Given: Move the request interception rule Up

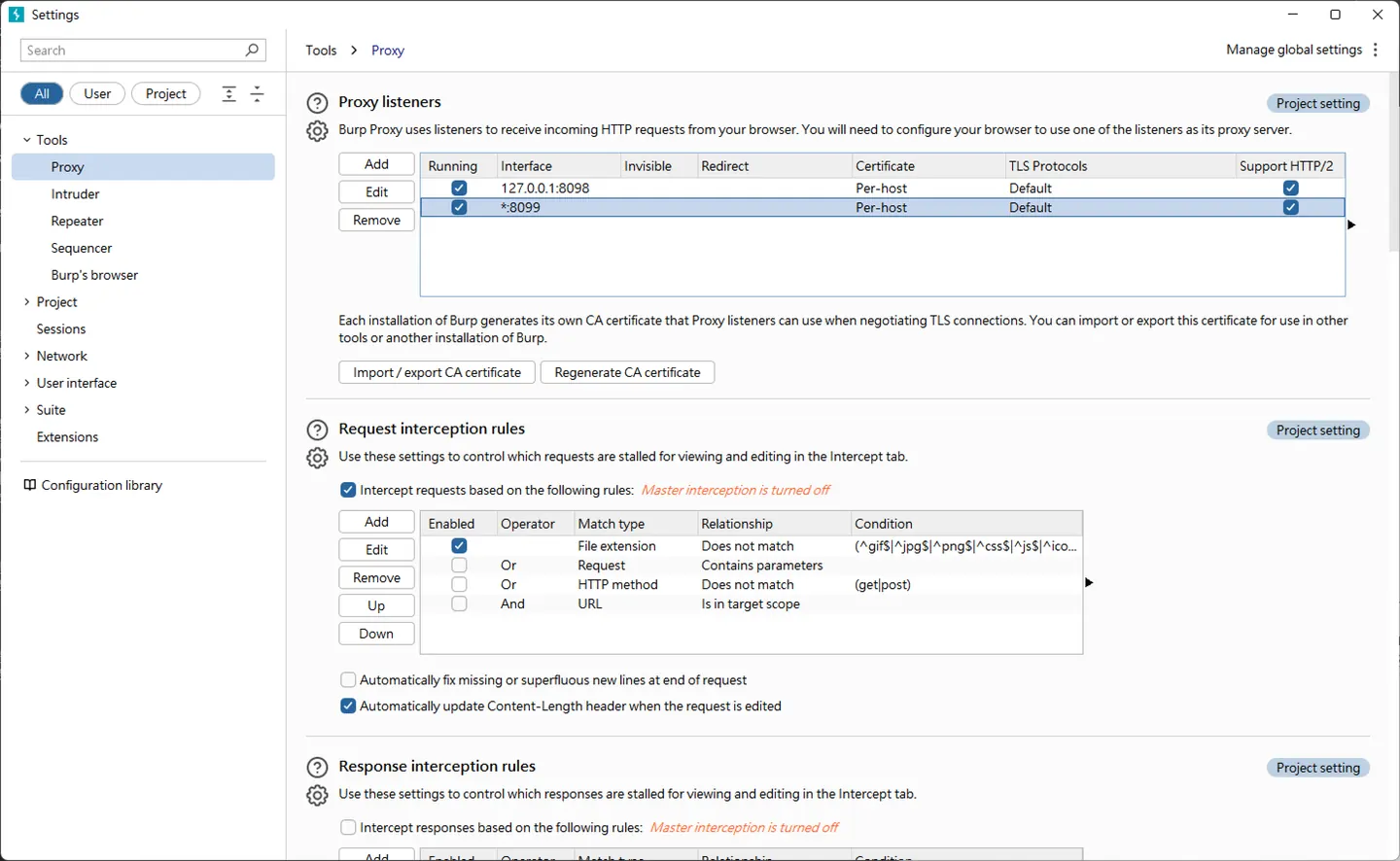Looking at the screenshot, I should pos(377,605).
